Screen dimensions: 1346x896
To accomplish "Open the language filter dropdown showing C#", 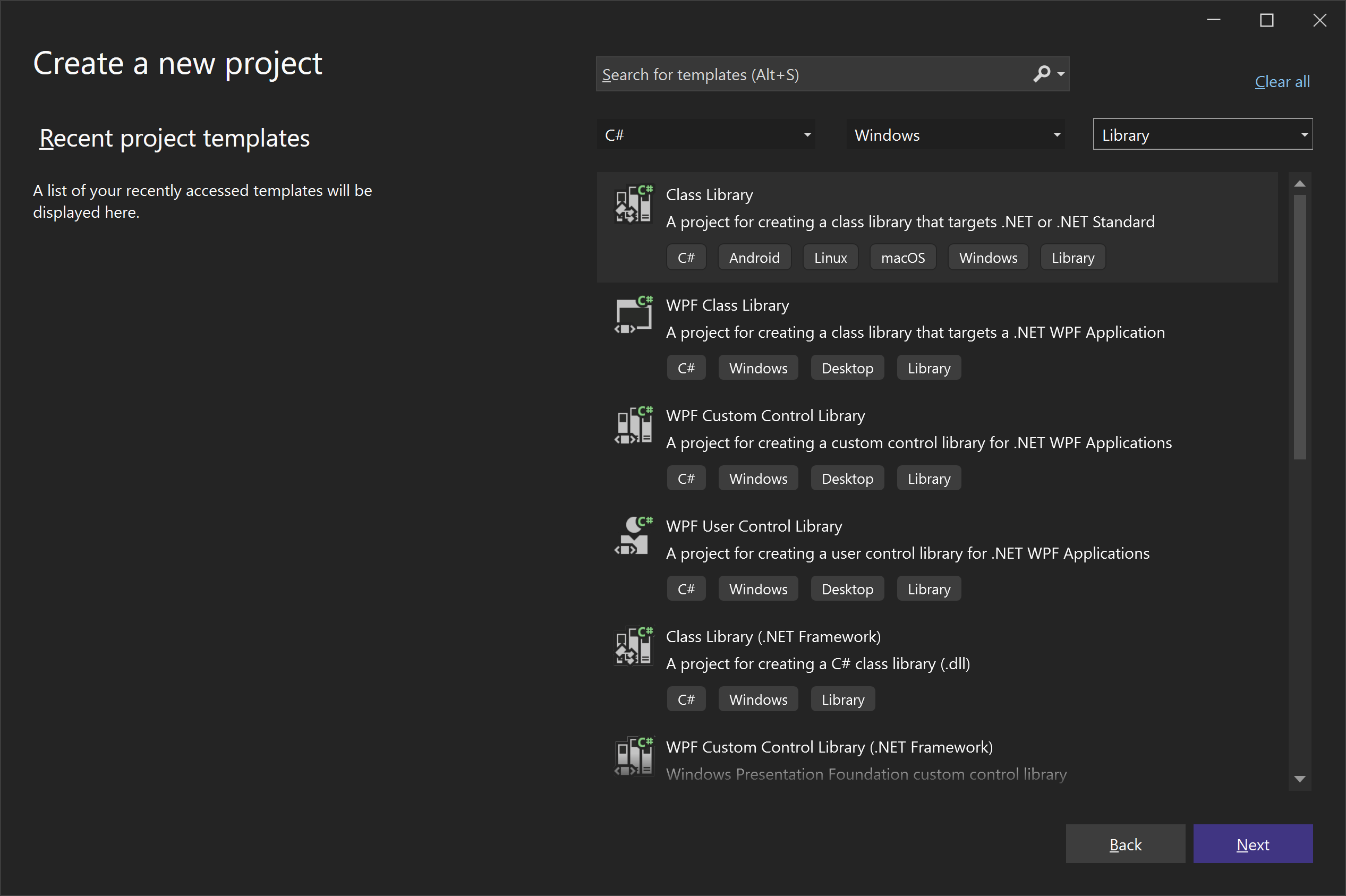I will [x=706, y=135].
